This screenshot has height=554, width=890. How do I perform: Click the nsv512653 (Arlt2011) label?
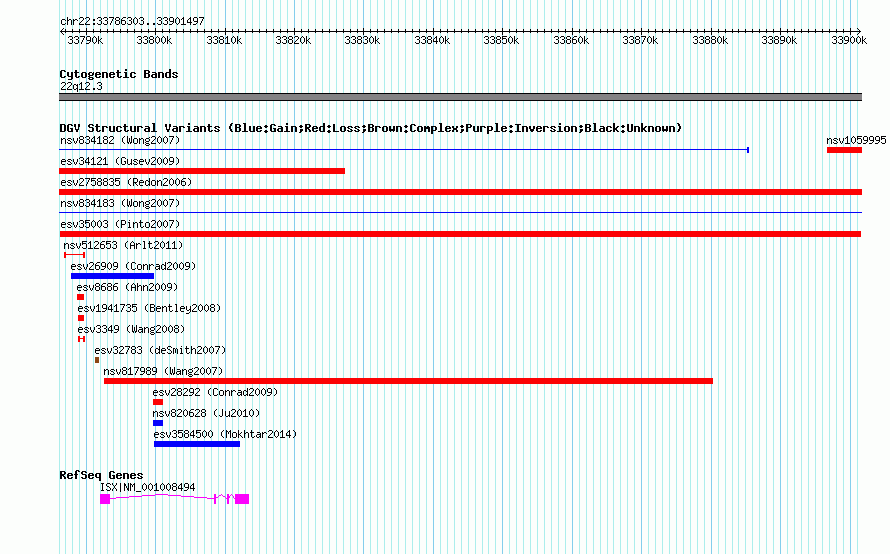pyautogui.click(x=123, y=245)
